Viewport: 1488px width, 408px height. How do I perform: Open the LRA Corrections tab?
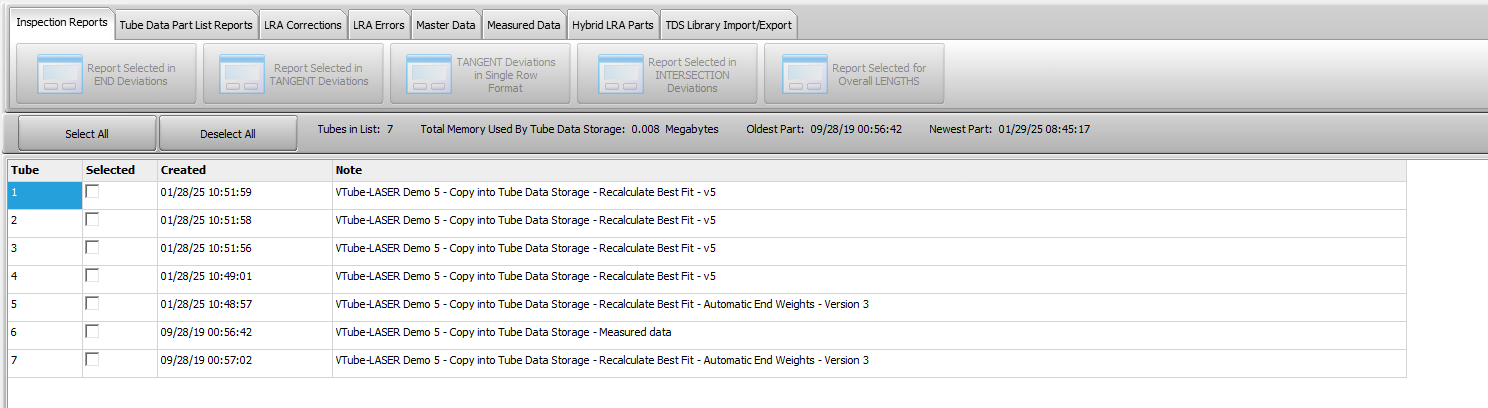click(x=303, y=25)
